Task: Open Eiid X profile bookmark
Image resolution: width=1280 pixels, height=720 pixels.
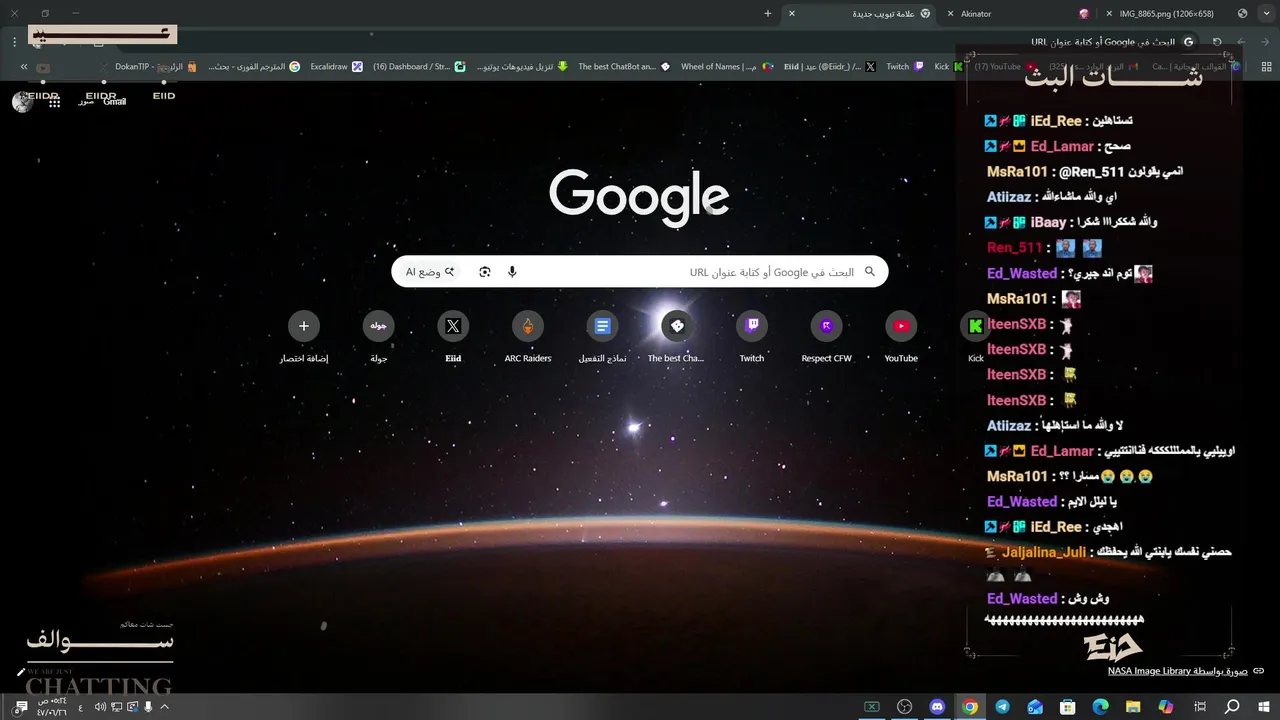Action: pos(830,67)
